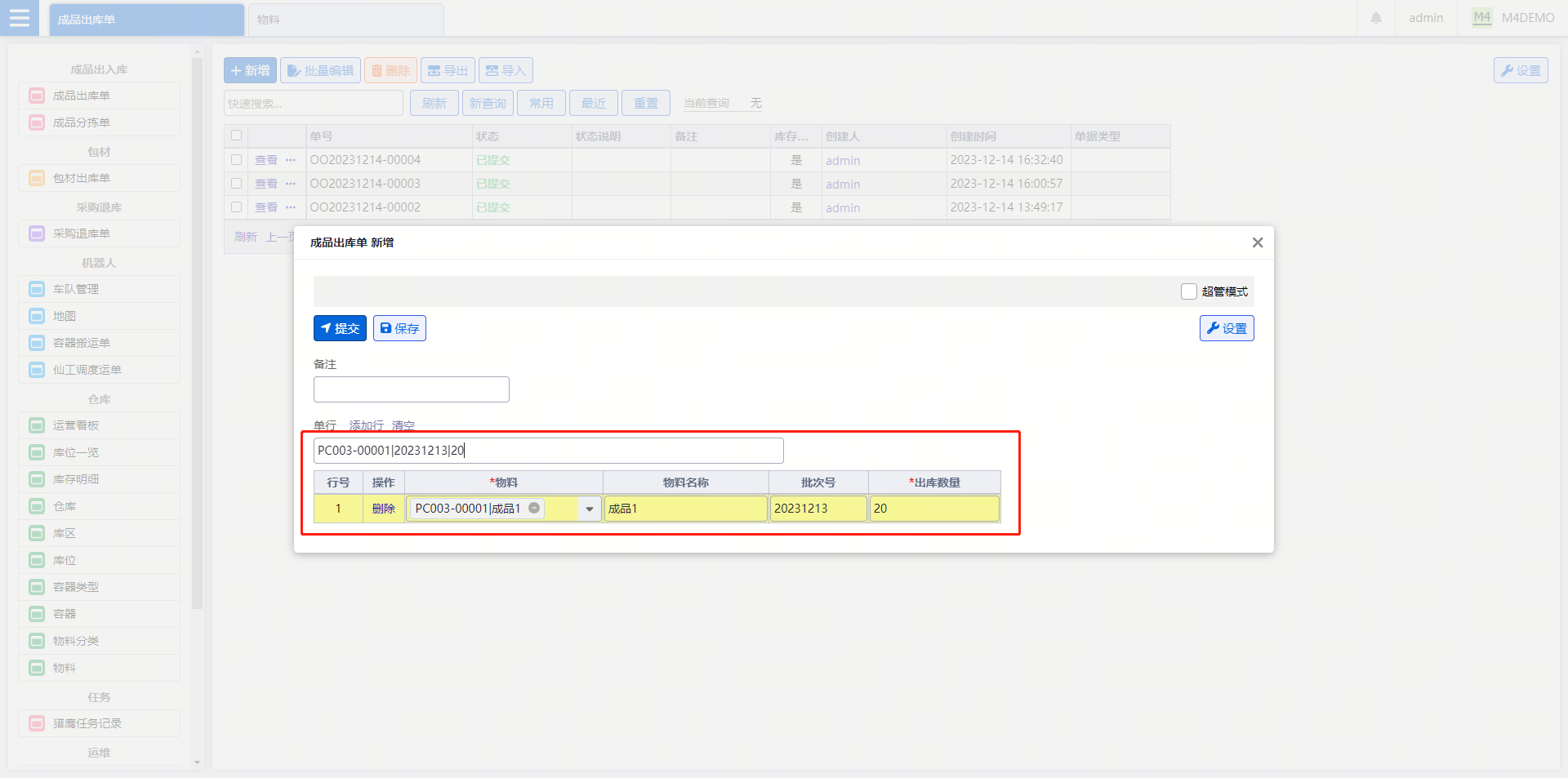1568x778 pixels.
Task: Open more actions for OO20231214-00002
Action: tap(291, 207)
